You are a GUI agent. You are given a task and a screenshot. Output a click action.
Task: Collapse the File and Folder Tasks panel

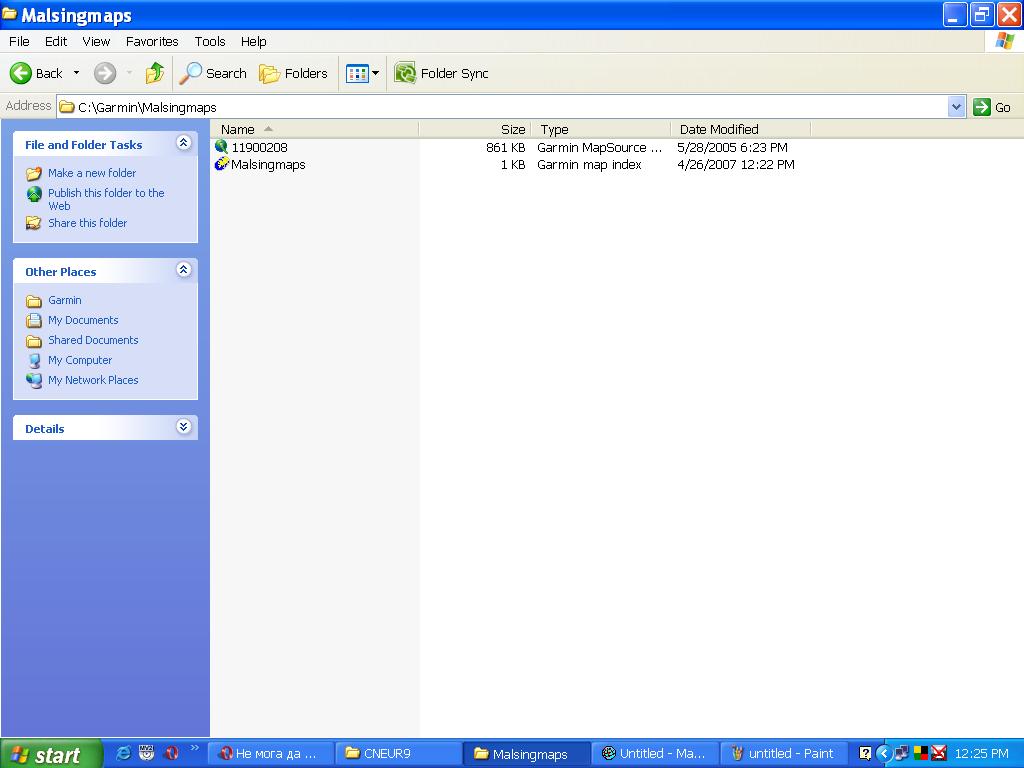(183, 144)
